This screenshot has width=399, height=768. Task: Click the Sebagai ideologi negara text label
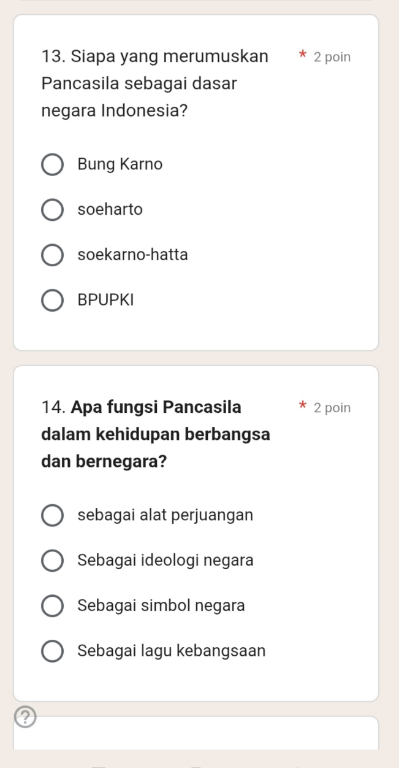coord(165,560)
